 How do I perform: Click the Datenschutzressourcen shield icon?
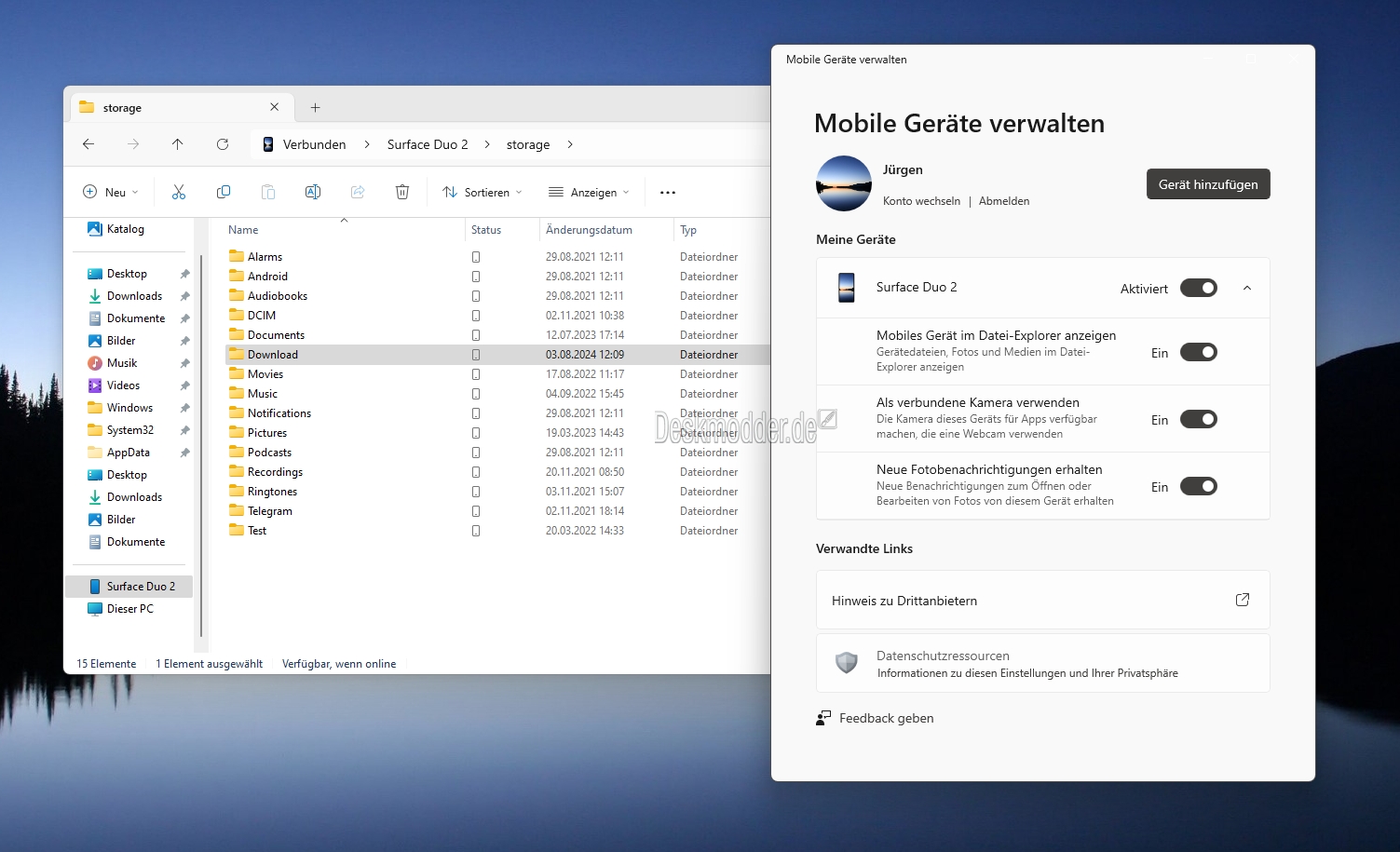tap(847, 663)
